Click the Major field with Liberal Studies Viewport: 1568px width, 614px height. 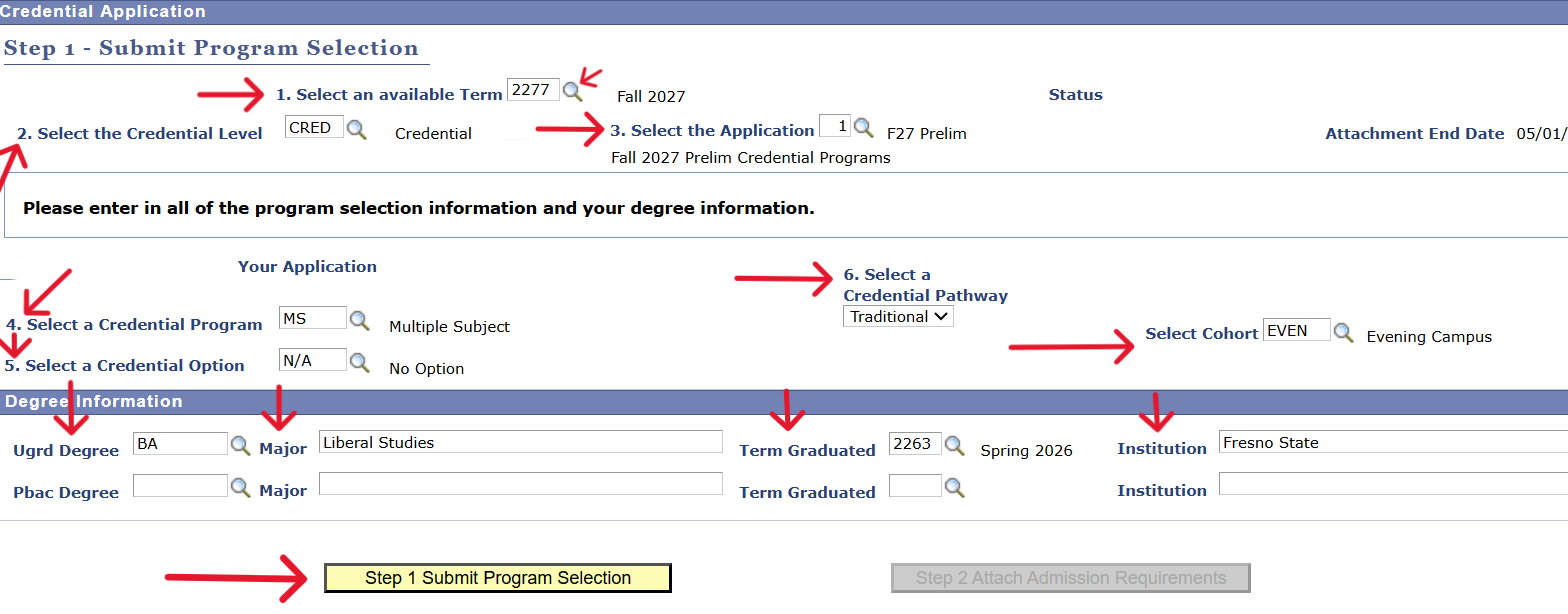click(520, 442)
